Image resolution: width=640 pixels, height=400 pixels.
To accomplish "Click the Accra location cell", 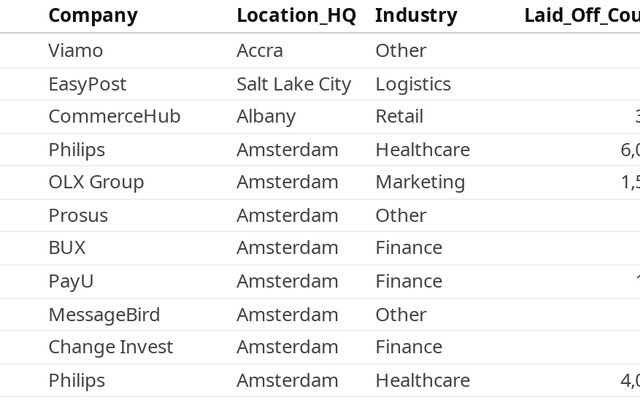I will click(260, 50).
